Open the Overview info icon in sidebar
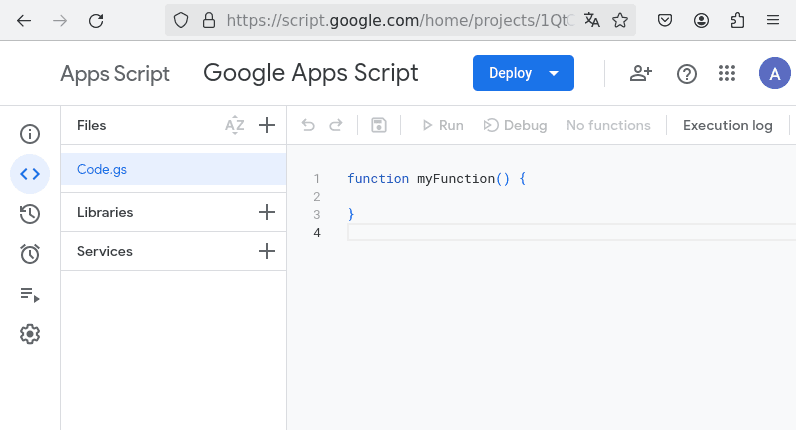This screenshot has width=796, height=430. point(30,134)
